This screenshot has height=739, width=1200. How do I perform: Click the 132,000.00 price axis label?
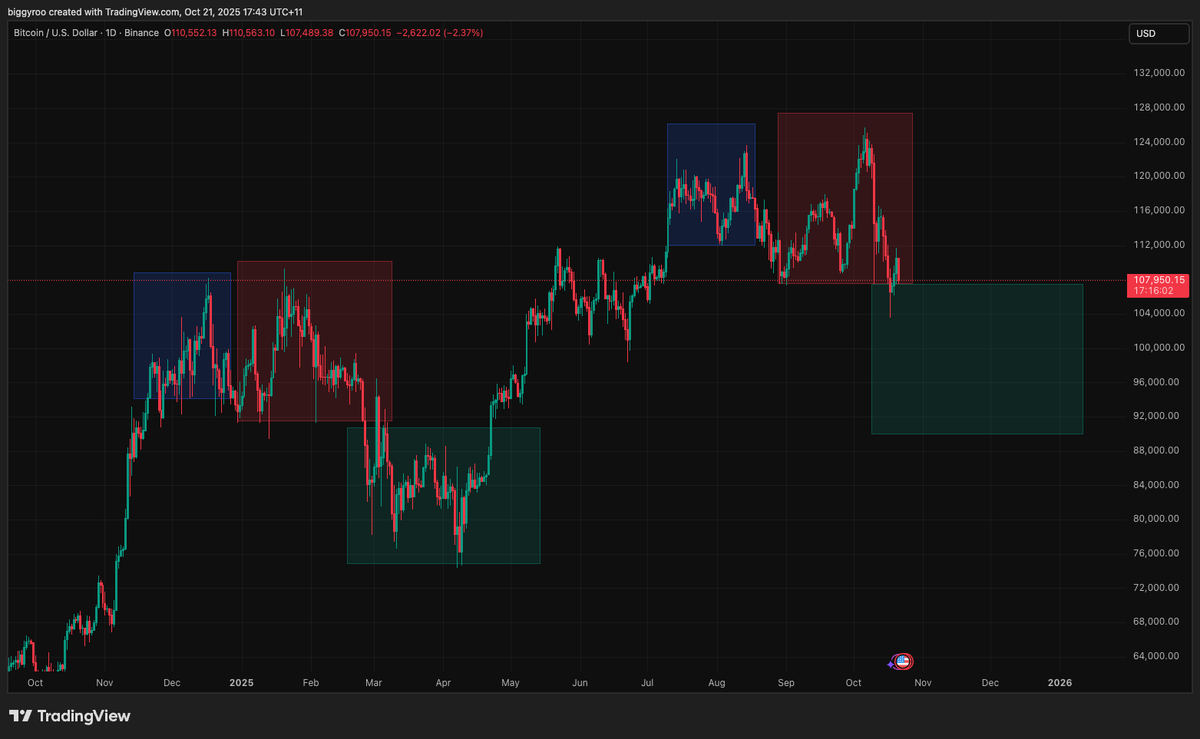(1159, 73)
